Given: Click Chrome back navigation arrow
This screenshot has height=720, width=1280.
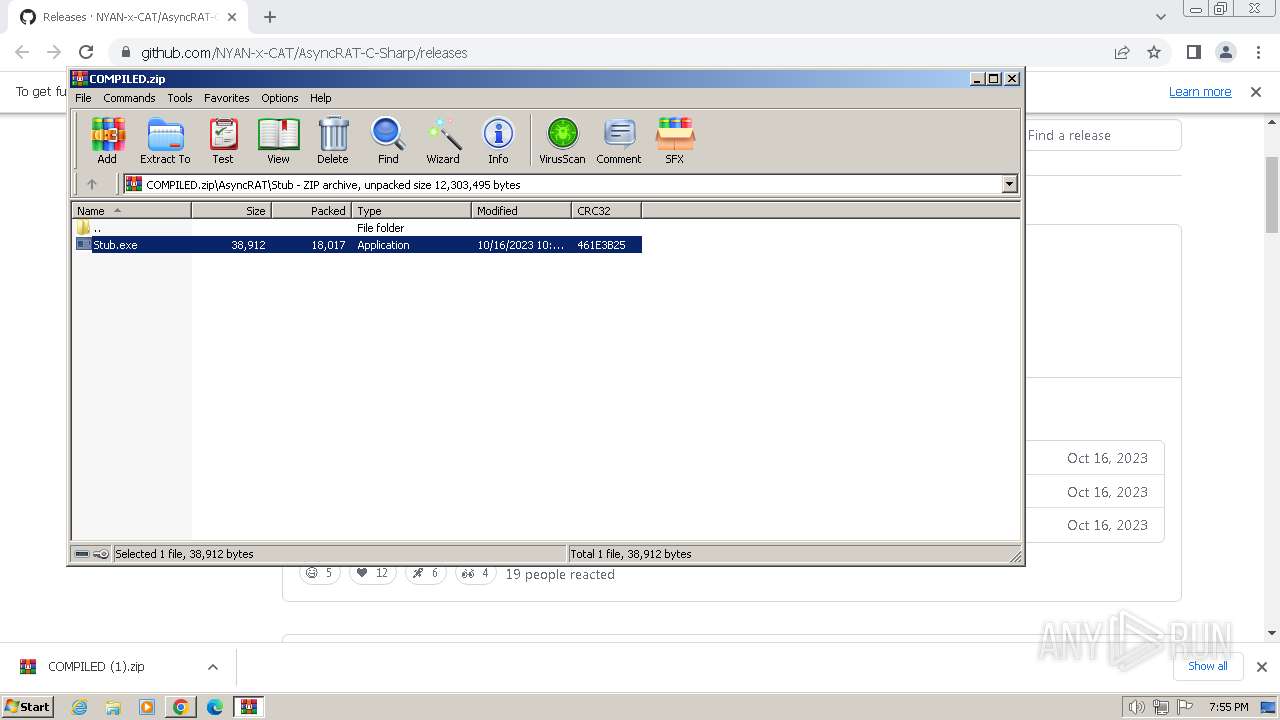Looking at the screenshot, I should [22, 52].
